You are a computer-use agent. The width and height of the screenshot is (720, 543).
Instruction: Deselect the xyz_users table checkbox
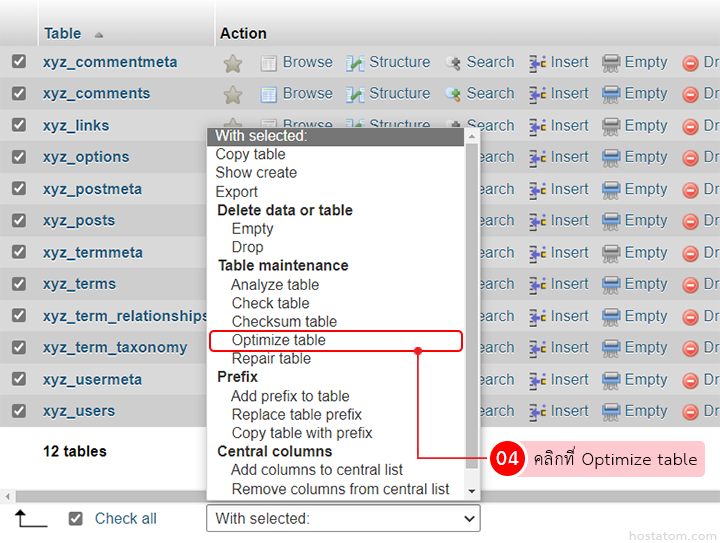(x=19, y=411)
